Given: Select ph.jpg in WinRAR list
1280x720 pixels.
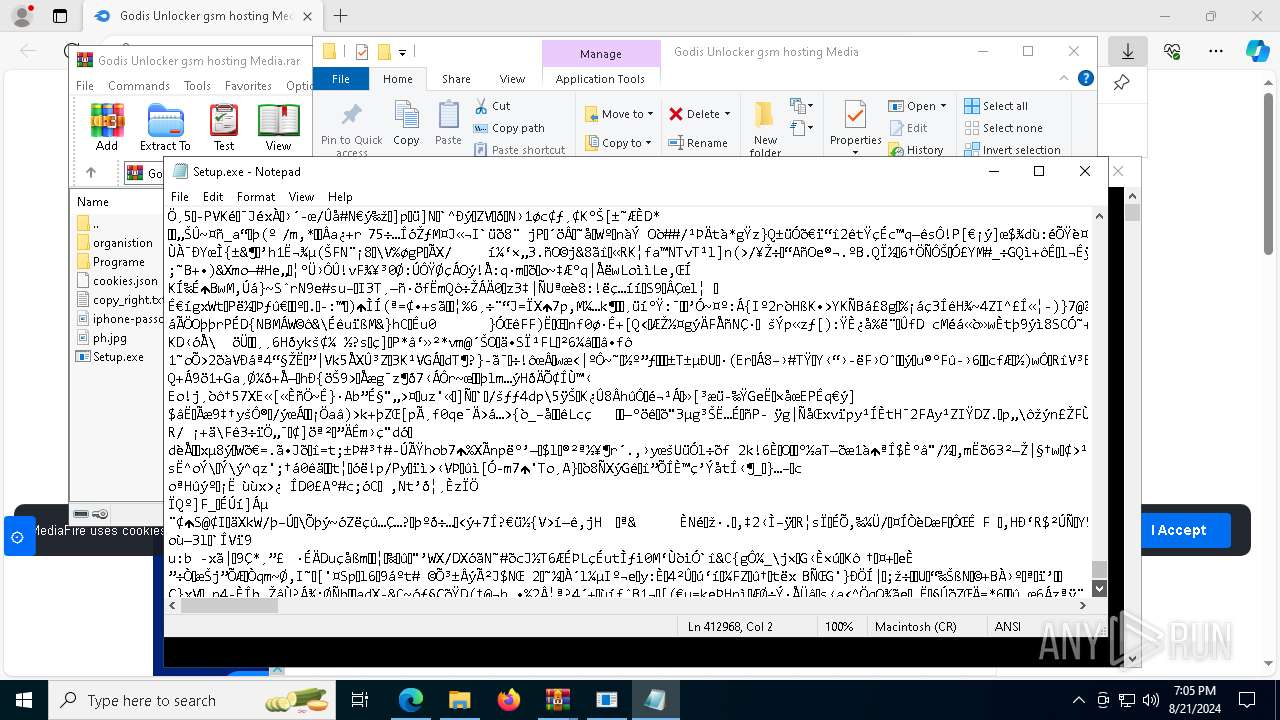Looking at the screenshot, I should point(101,338).
